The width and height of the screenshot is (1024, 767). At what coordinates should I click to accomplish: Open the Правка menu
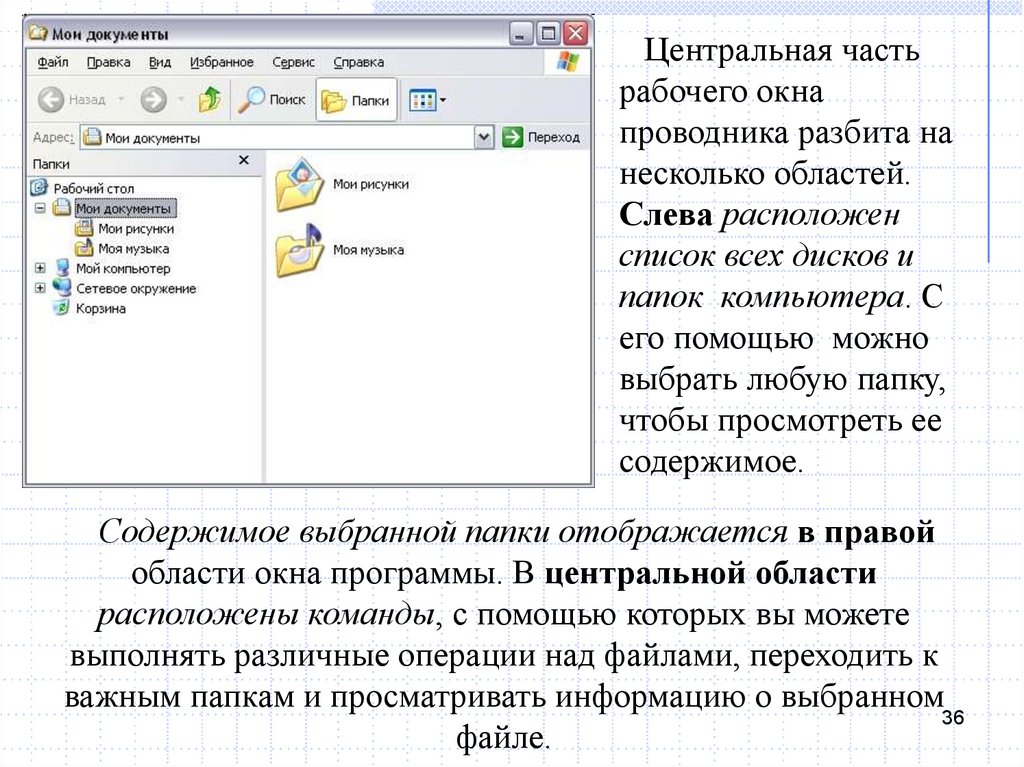point(108,62)
